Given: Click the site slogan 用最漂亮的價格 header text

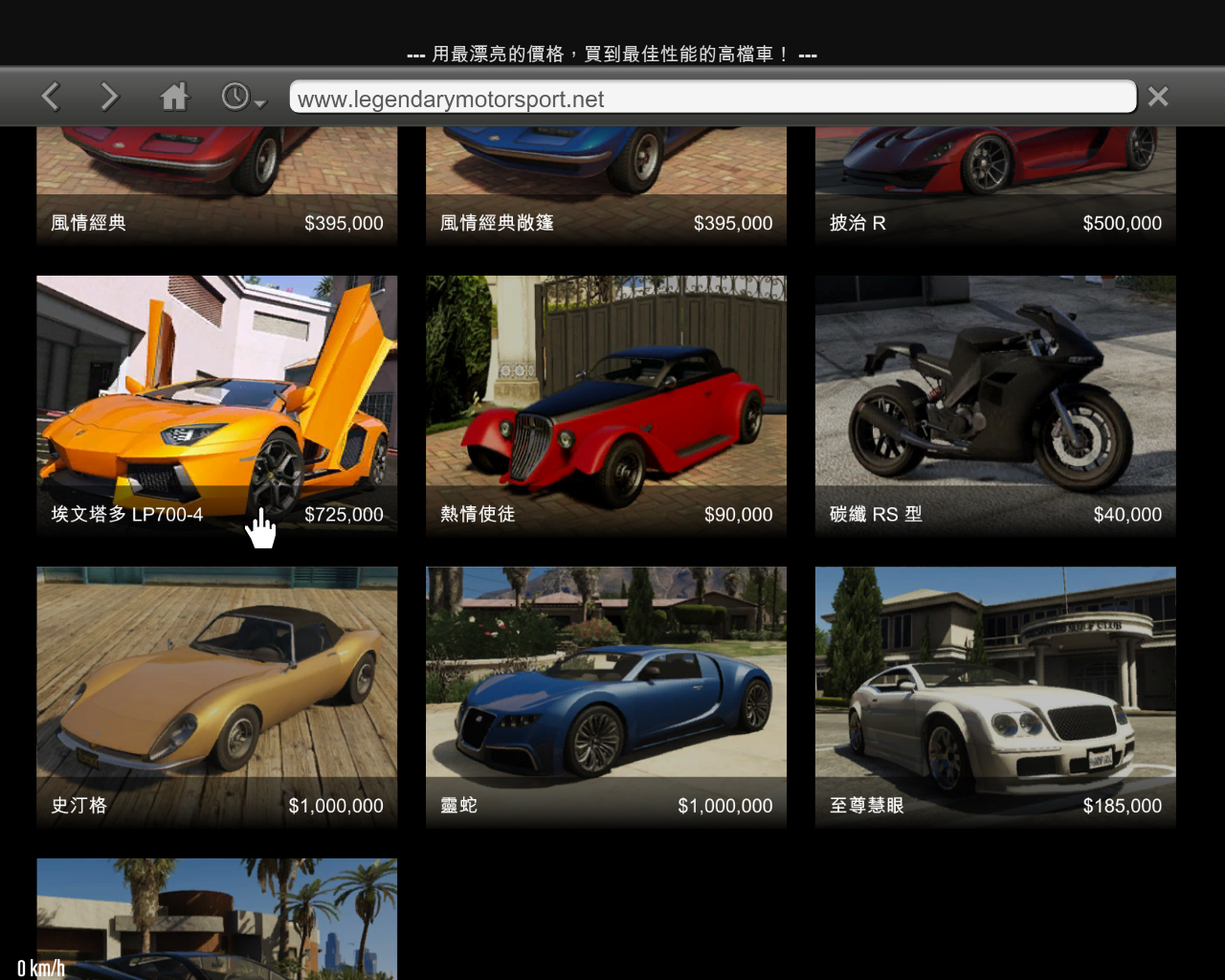Looking at the screenshot, I should [x=612, y=55].
